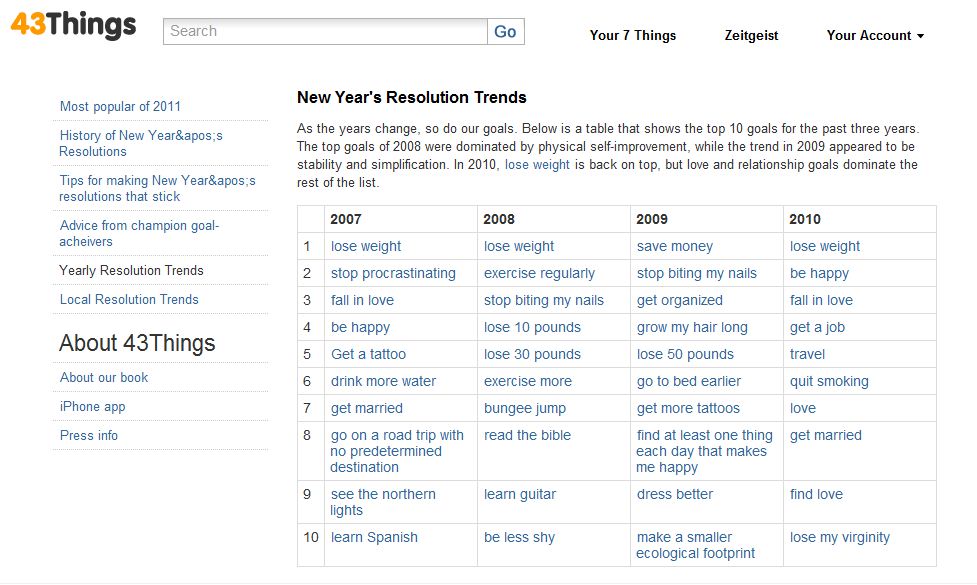Open quit smoking goal under 2010

tap(829, 381)
